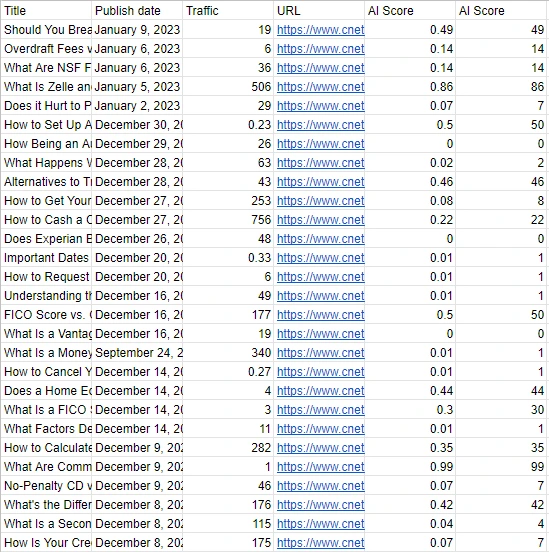Click the Traffic column header

(228, 11)
